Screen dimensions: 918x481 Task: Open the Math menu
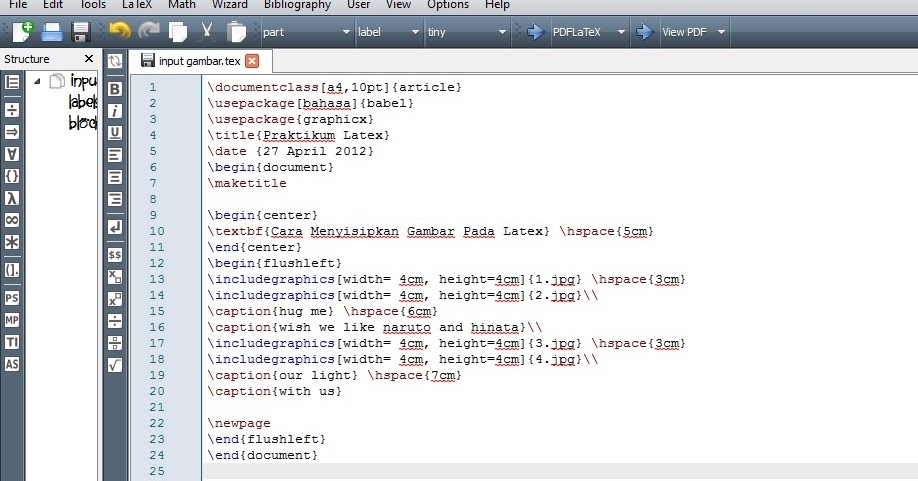[181, 5]
